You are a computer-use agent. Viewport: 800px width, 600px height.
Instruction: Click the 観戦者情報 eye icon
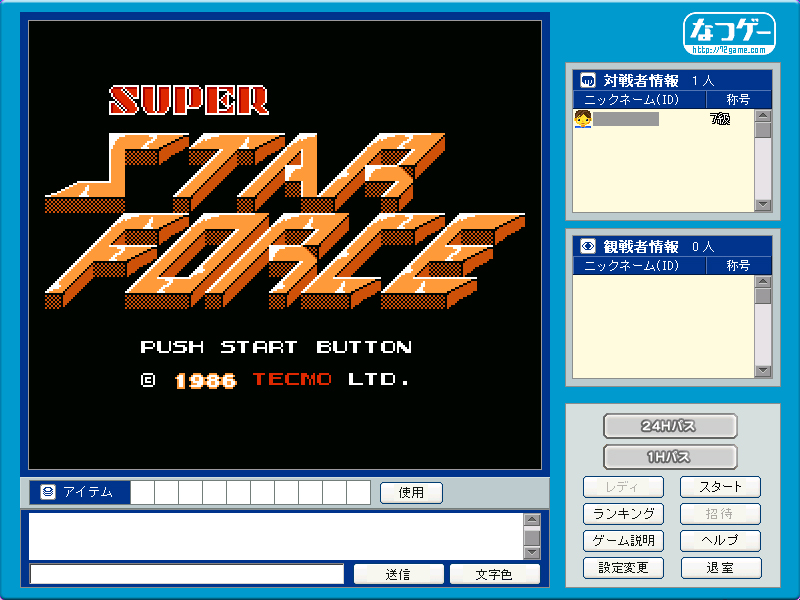(x=588, y=246)
